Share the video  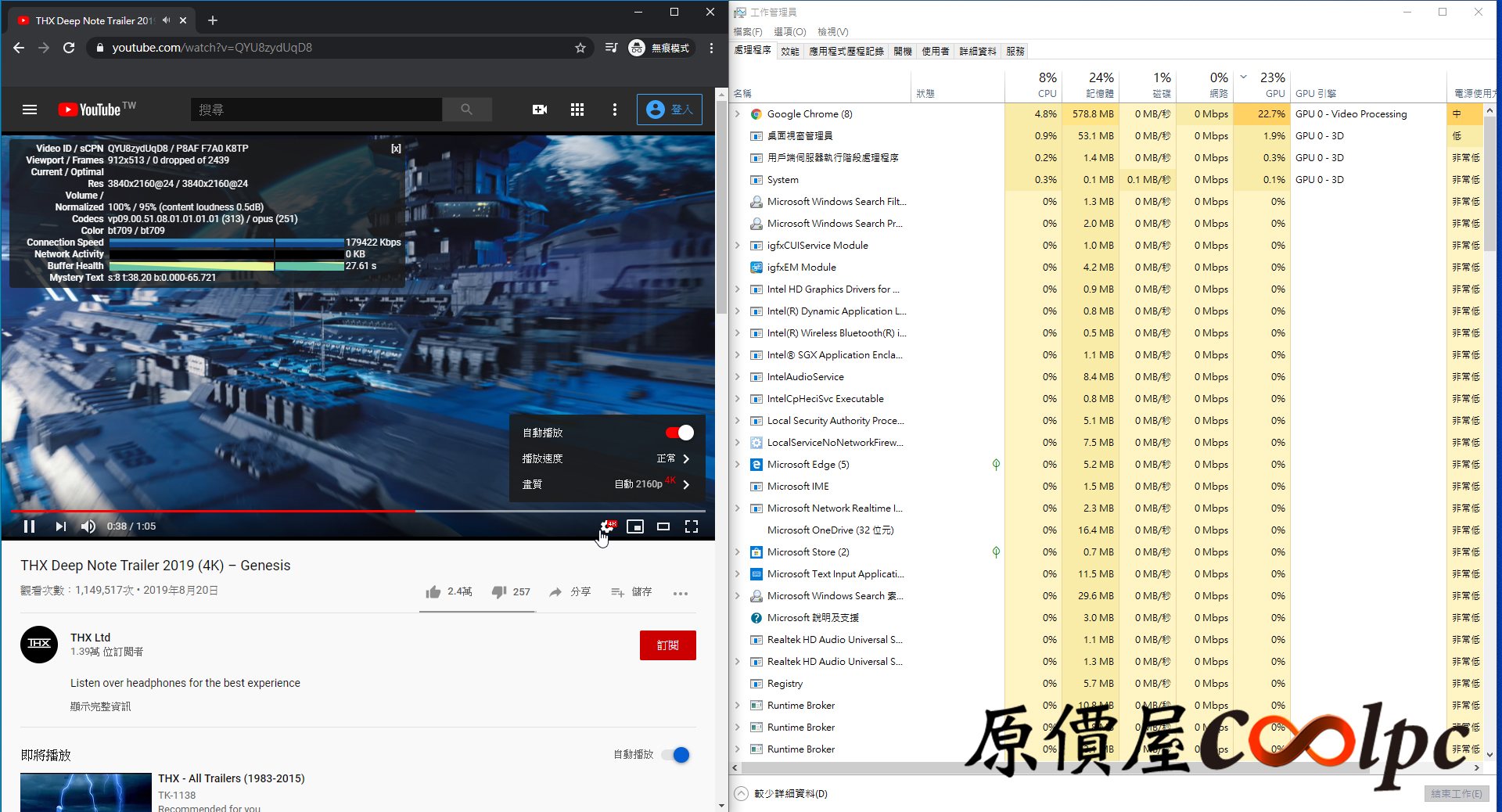point(570,592)
